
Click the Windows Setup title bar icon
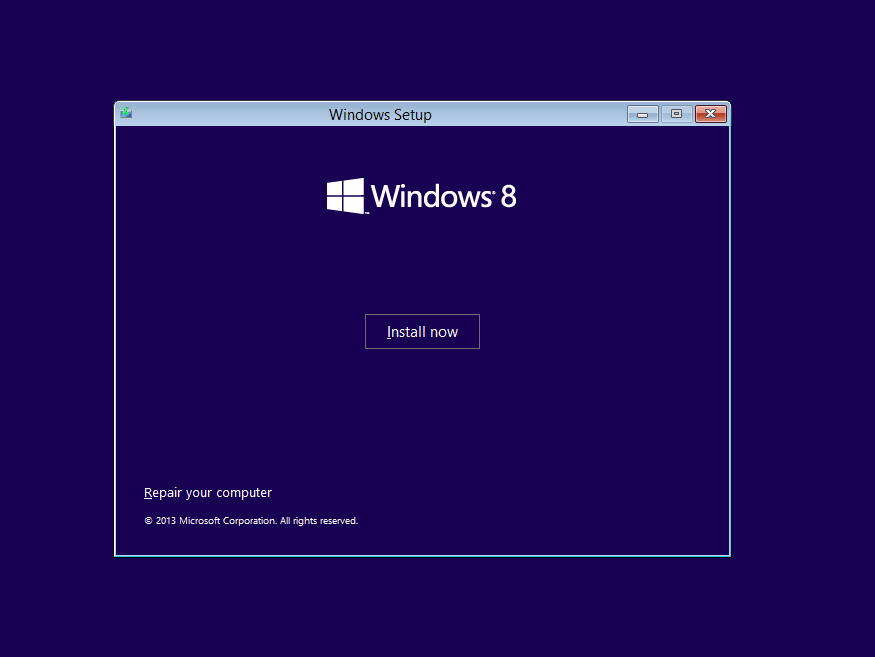[126, 113]
